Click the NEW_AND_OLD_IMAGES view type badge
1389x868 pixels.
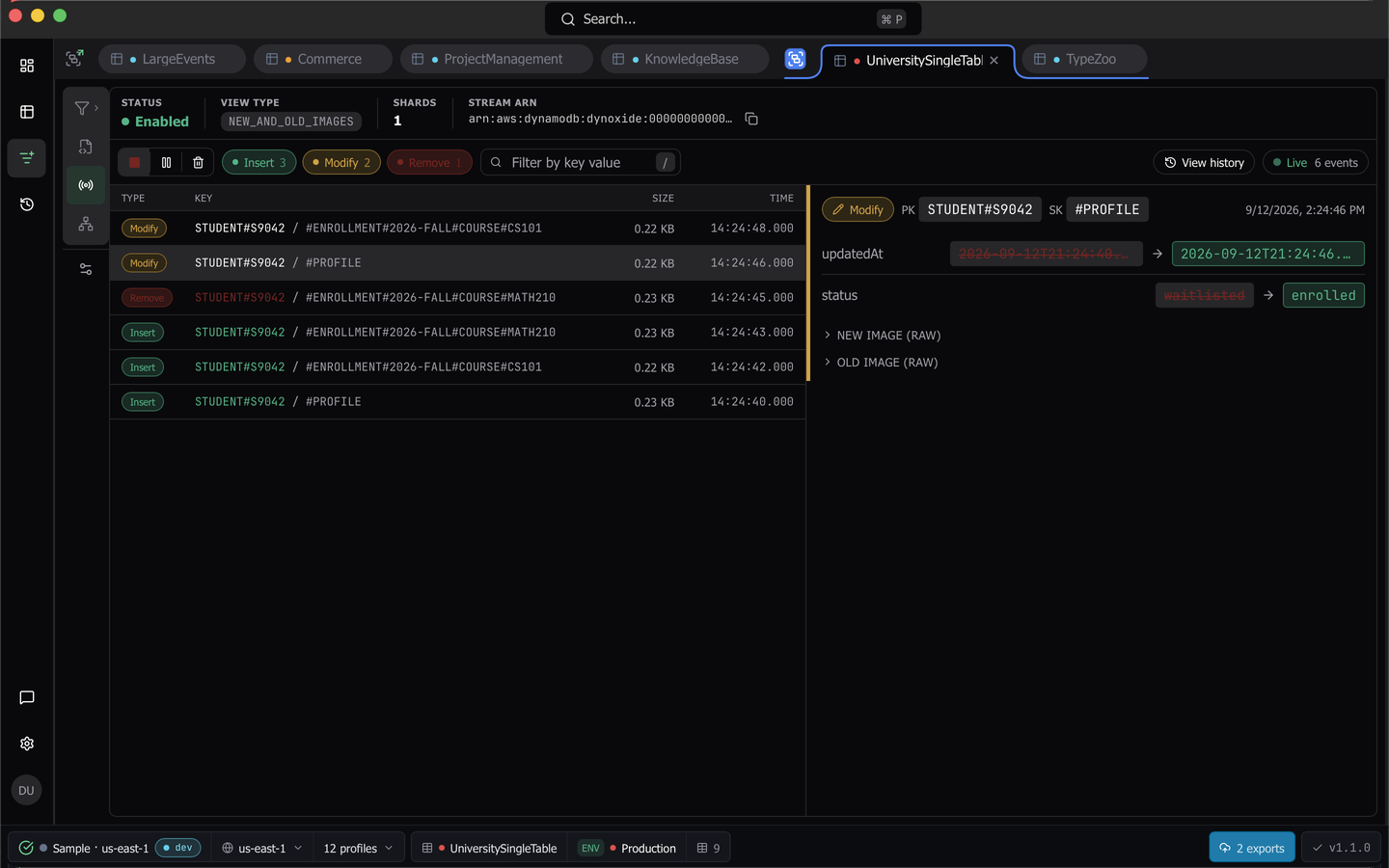point(291,122)
